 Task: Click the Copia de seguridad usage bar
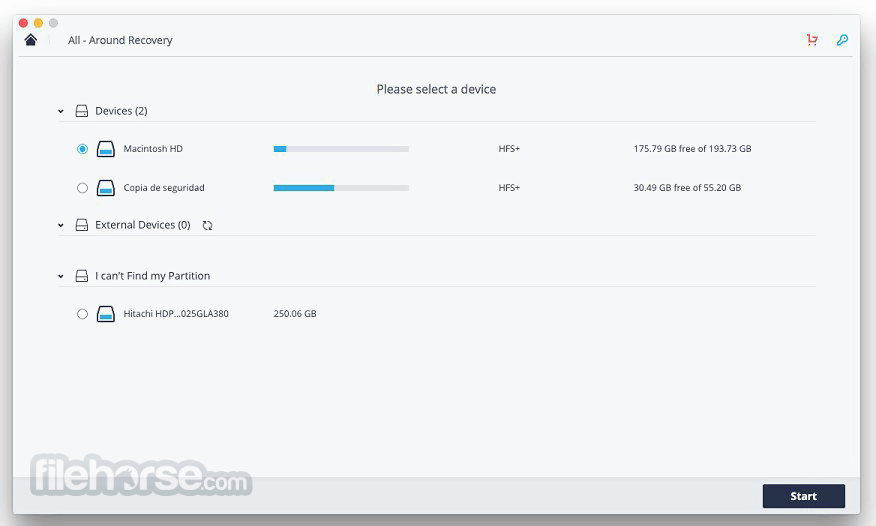[341, 188]
